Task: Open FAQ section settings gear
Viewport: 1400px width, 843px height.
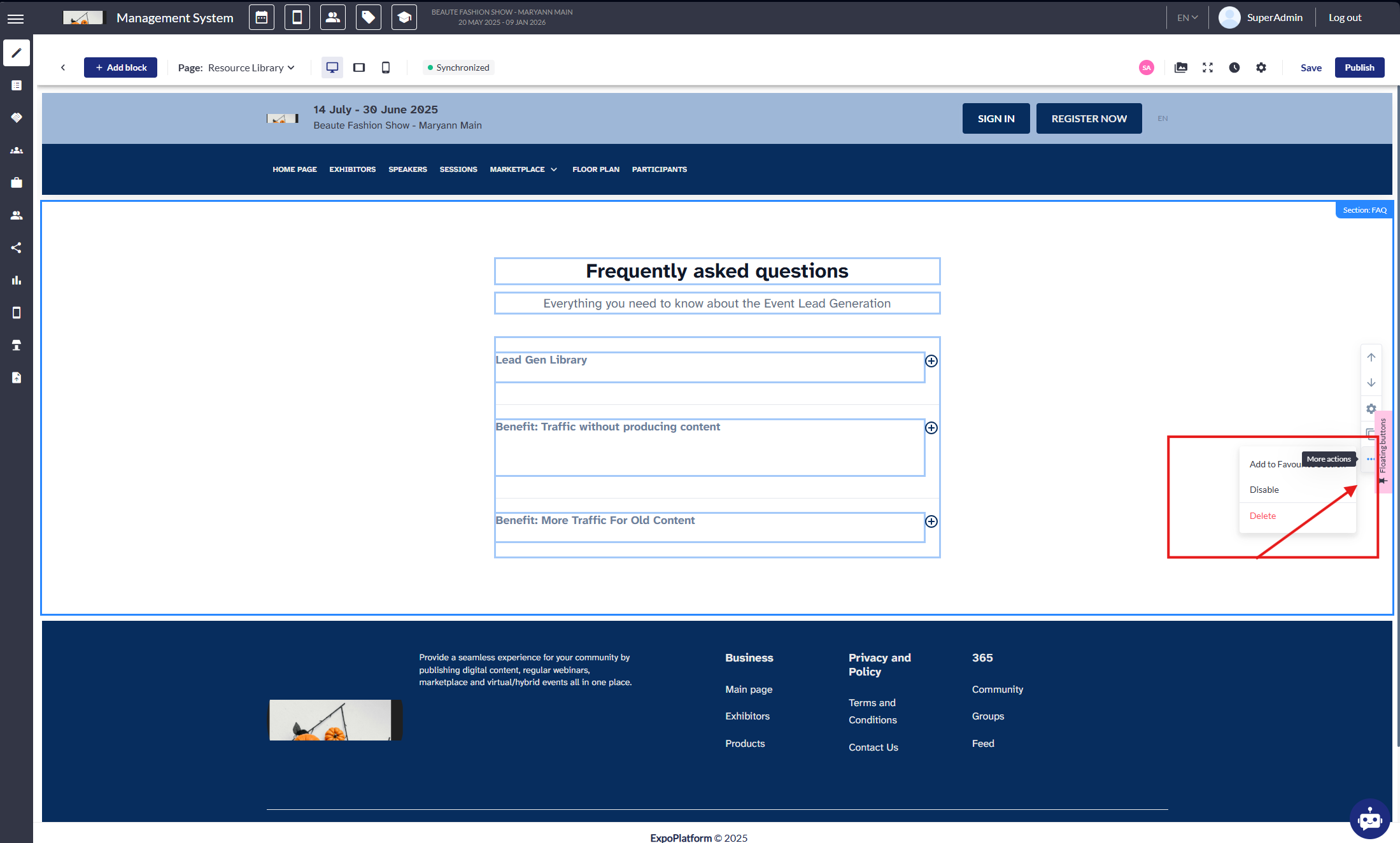Action: [1371, 409]
